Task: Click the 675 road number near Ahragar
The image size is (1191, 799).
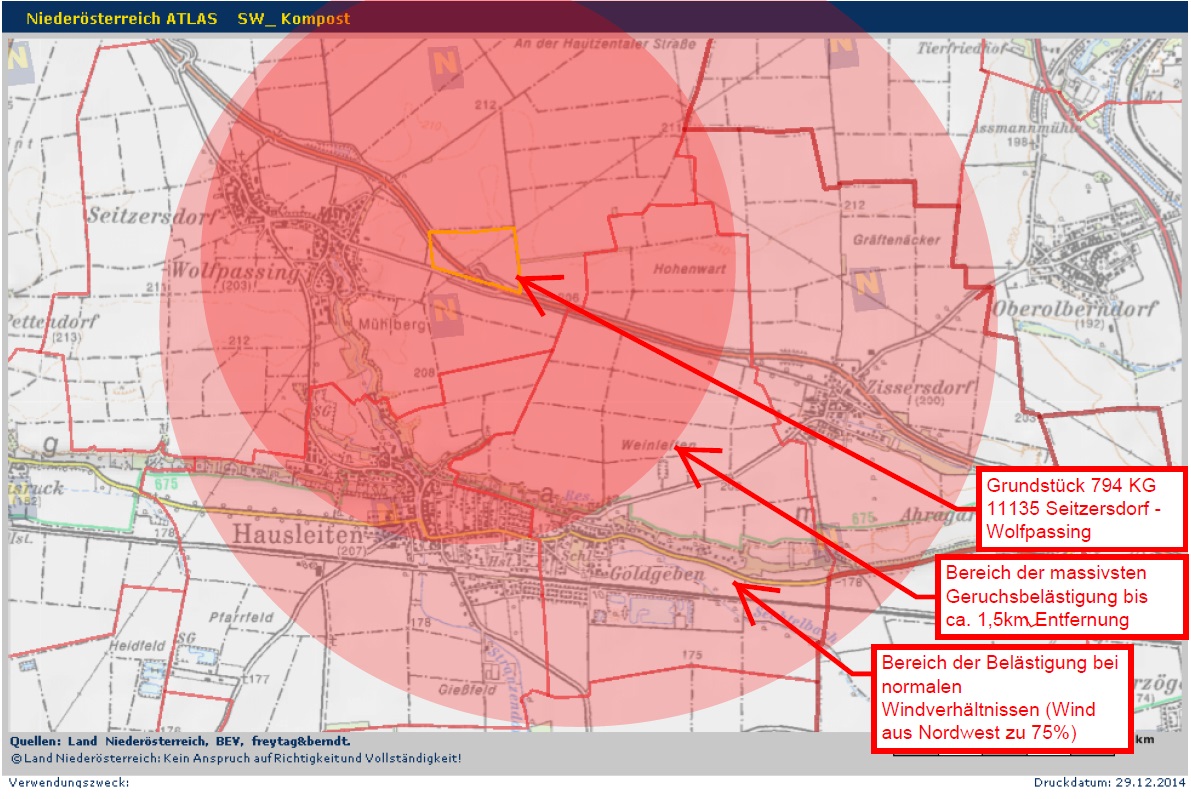Action: [863, 519]
